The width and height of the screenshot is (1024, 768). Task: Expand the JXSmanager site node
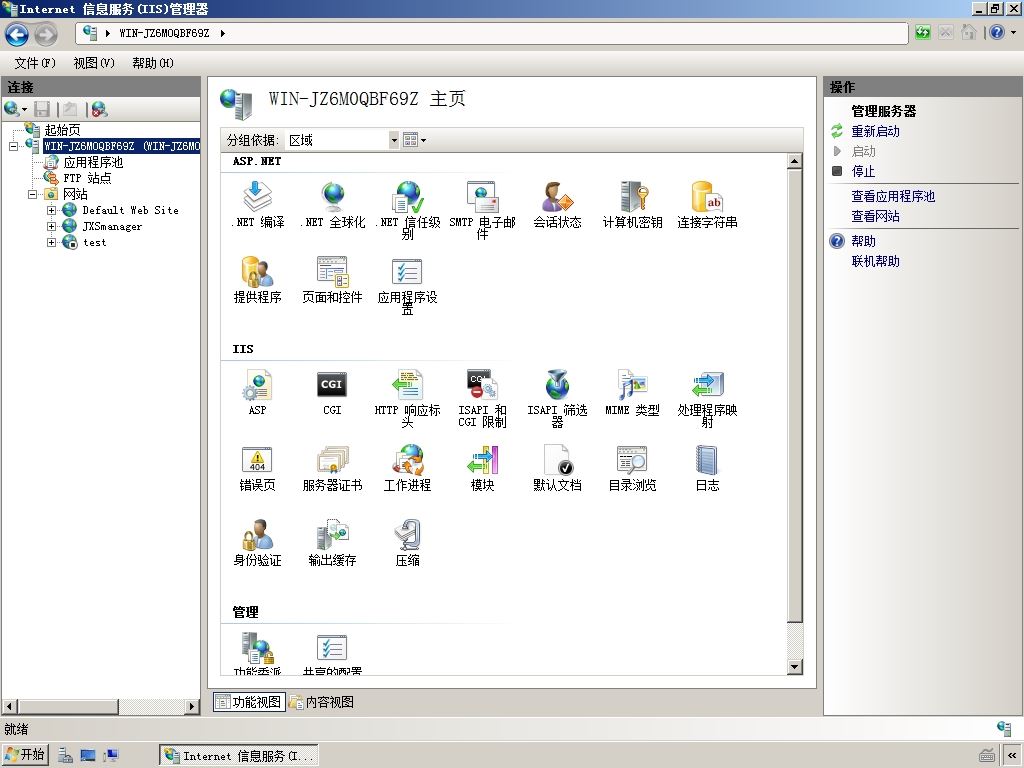(51, 226)
